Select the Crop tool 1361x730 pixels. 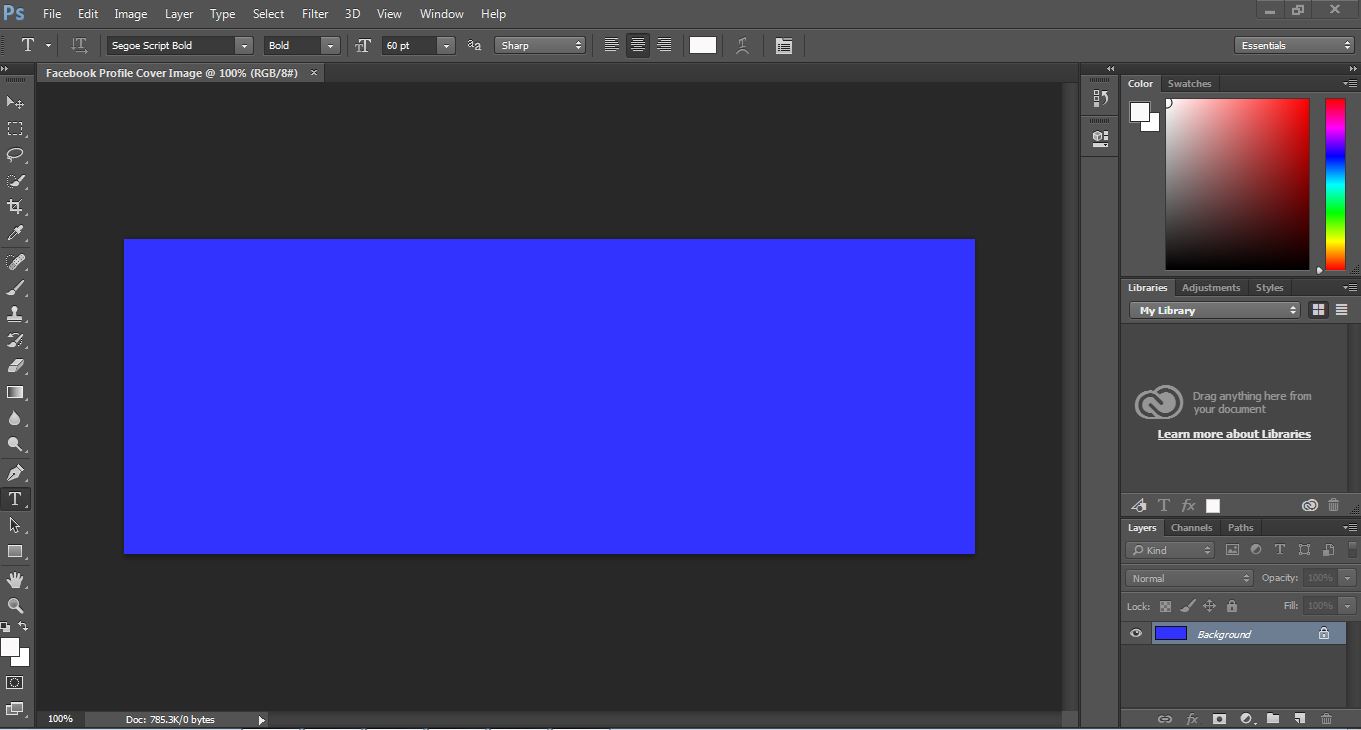[14, 207]
